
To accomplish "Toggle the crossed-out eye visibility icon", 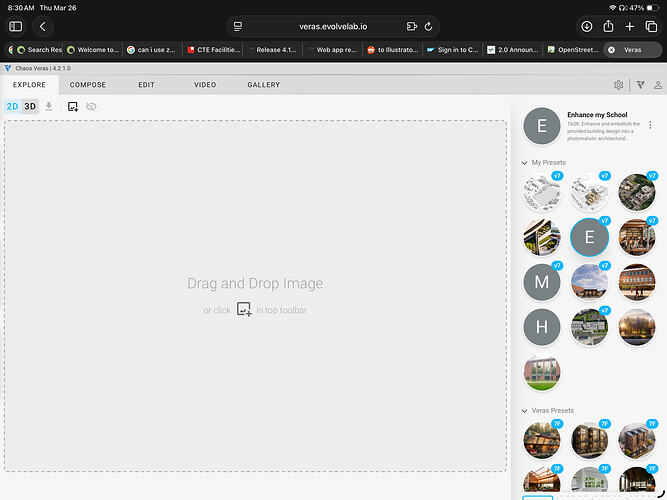I will point(92,106).
